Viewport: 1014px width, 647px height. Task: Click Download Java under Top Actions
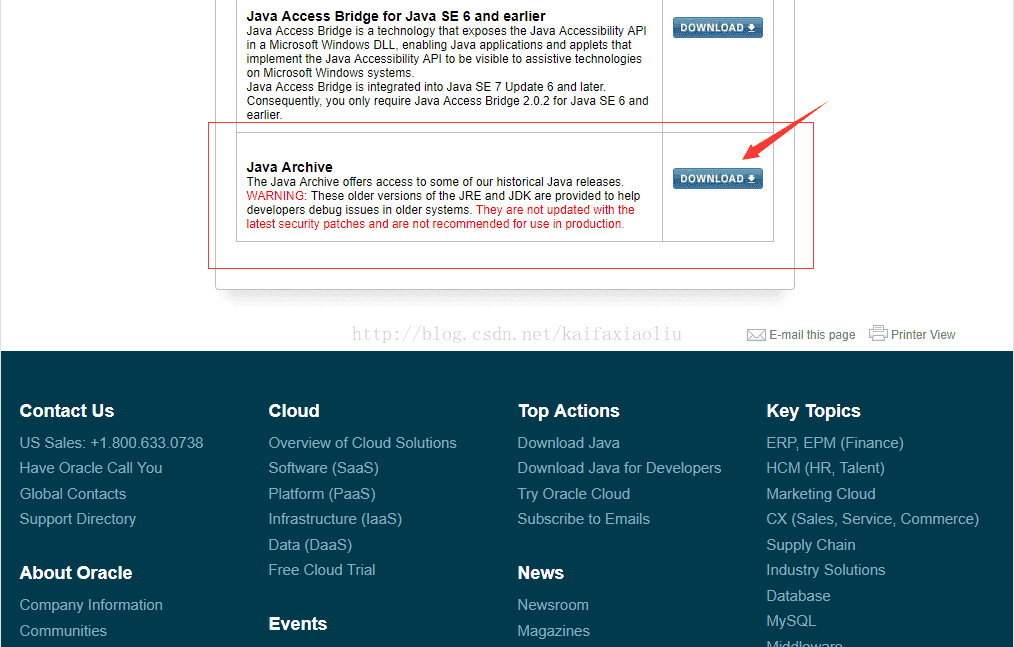(x=568, y=443)
